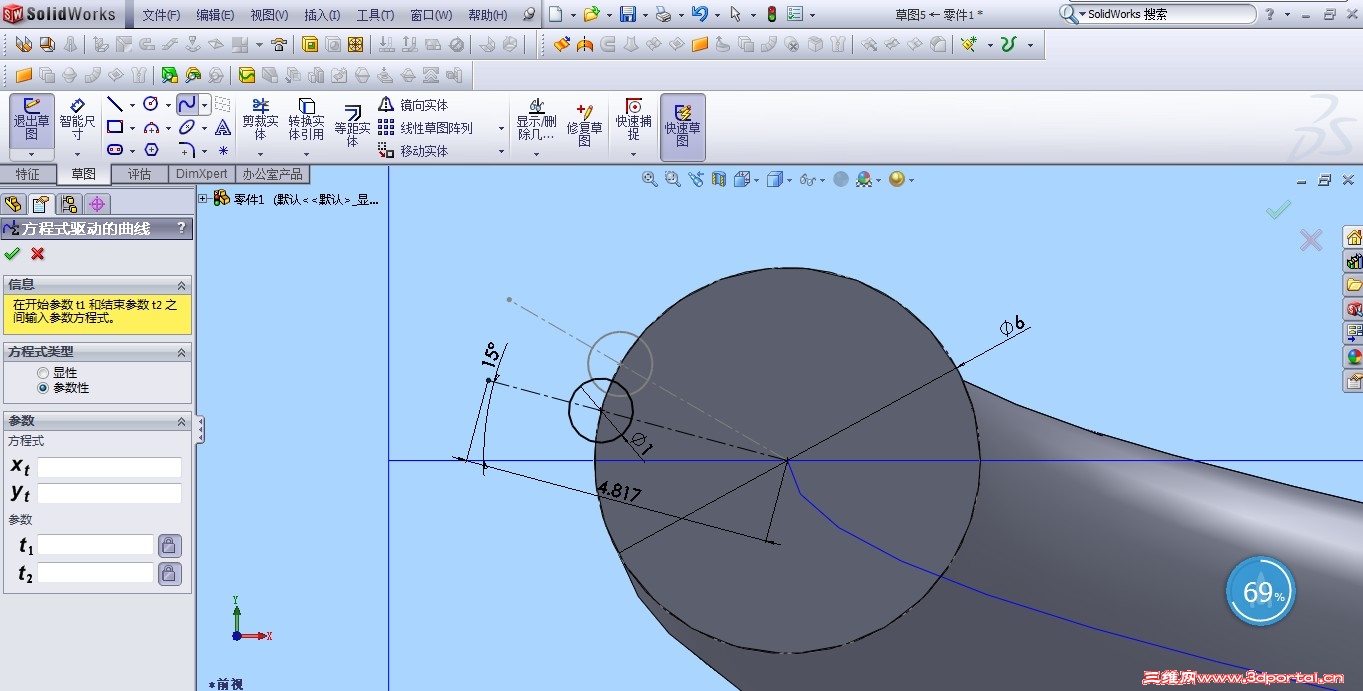Click the Exit Sketch (退出草图) button

click(x=32, y=120)
